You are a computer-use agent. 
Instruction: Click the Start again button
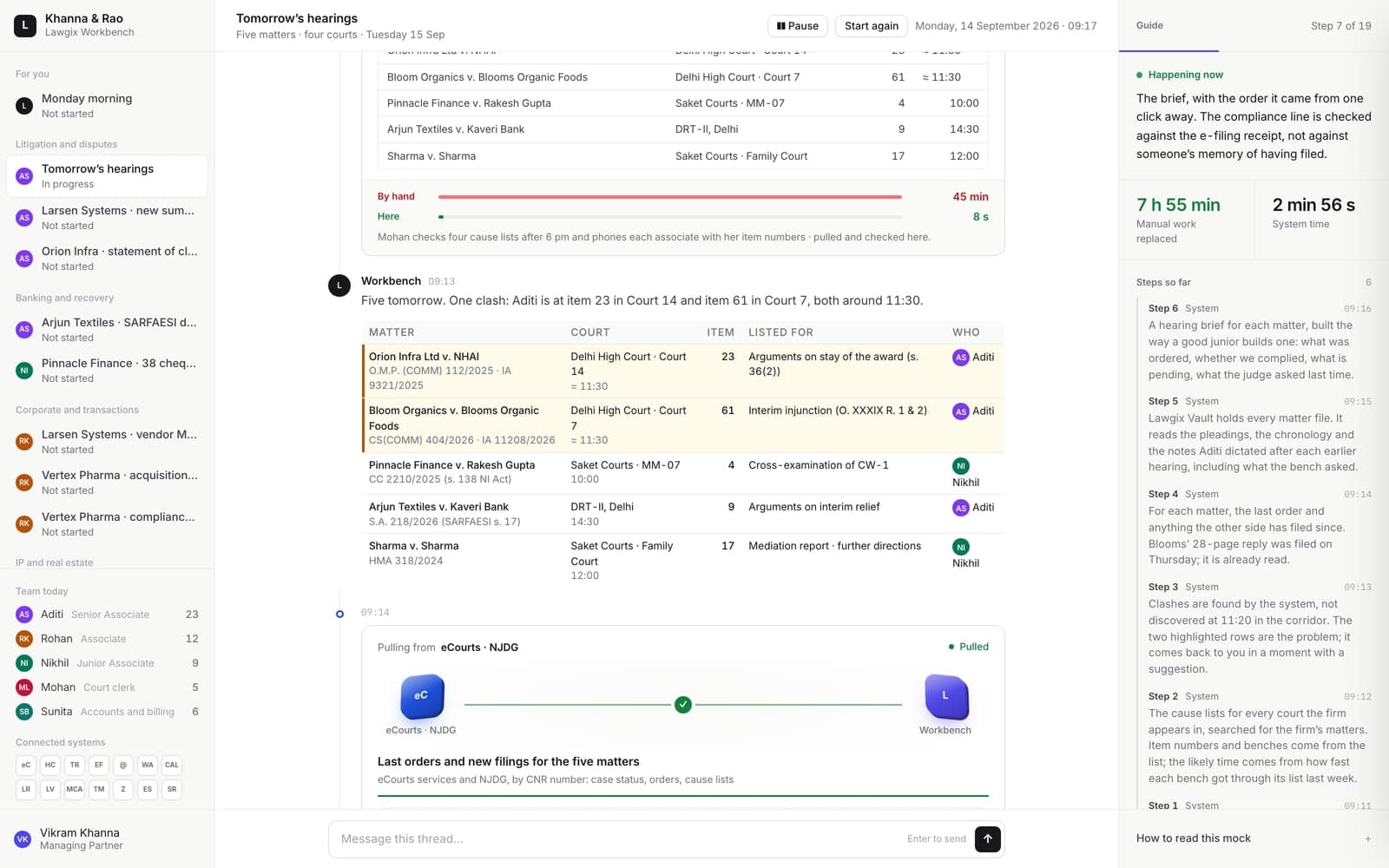click(x=872, y=26)
